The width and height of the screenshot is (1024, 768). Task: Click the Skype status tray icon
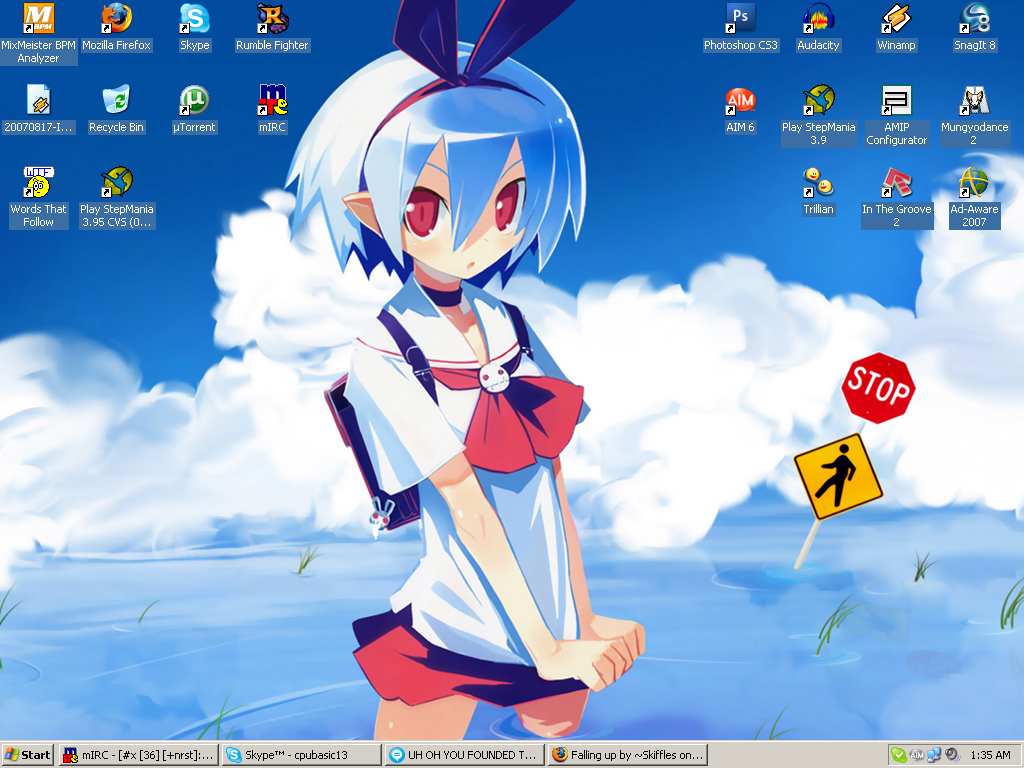click(x=899, y=755)
